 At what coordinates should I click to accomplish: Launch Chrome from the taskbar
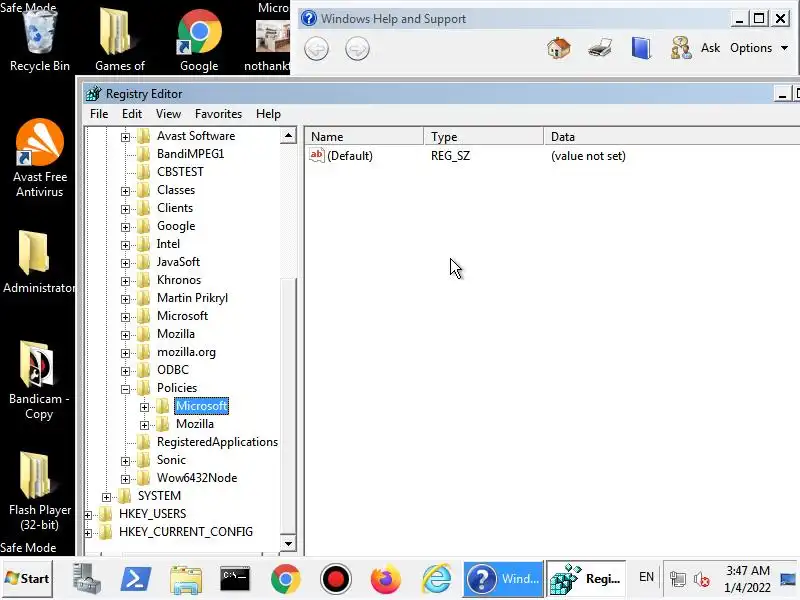pyautogui.click(x=286, y=580)
